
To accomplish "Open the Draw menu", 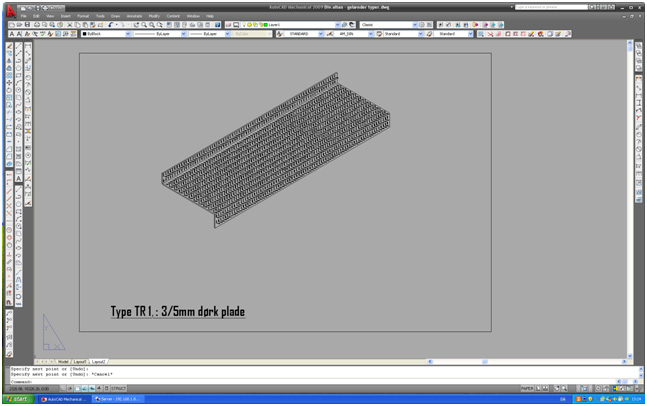I will pos(115,16).
